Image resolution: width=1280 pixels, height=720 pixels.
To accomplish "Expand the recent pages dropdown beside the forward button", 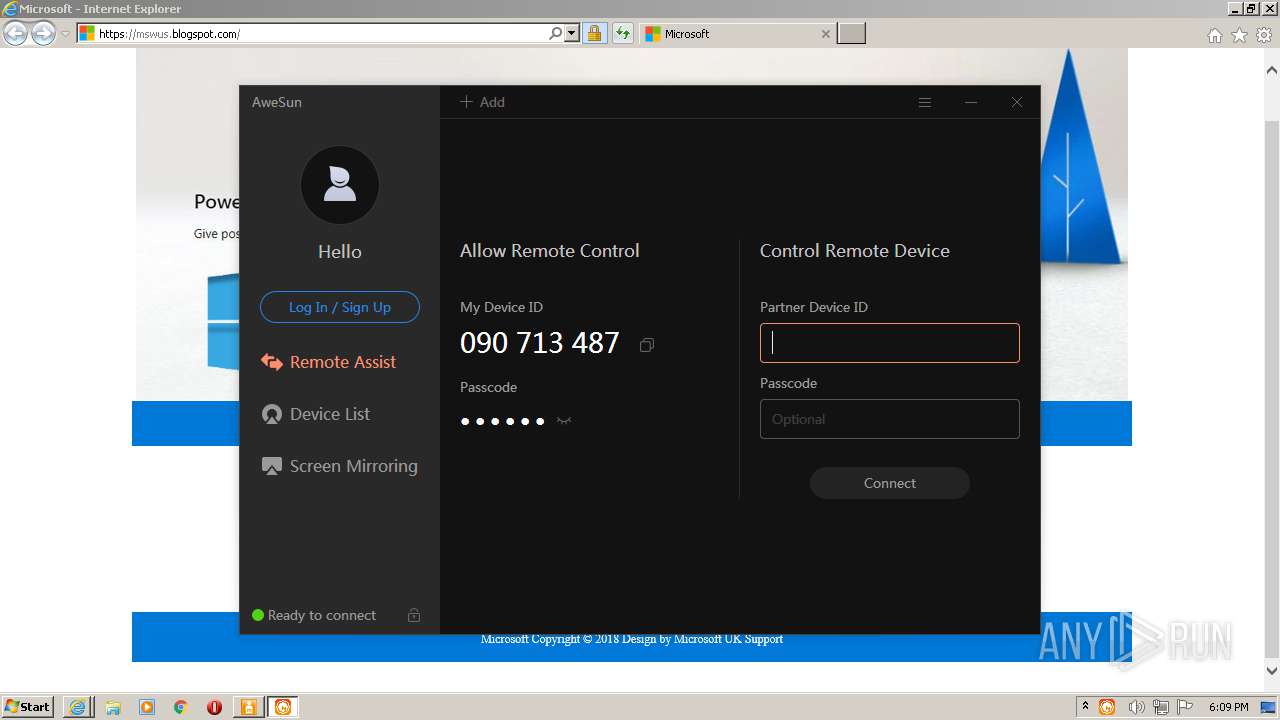I will tap(66, 34).
